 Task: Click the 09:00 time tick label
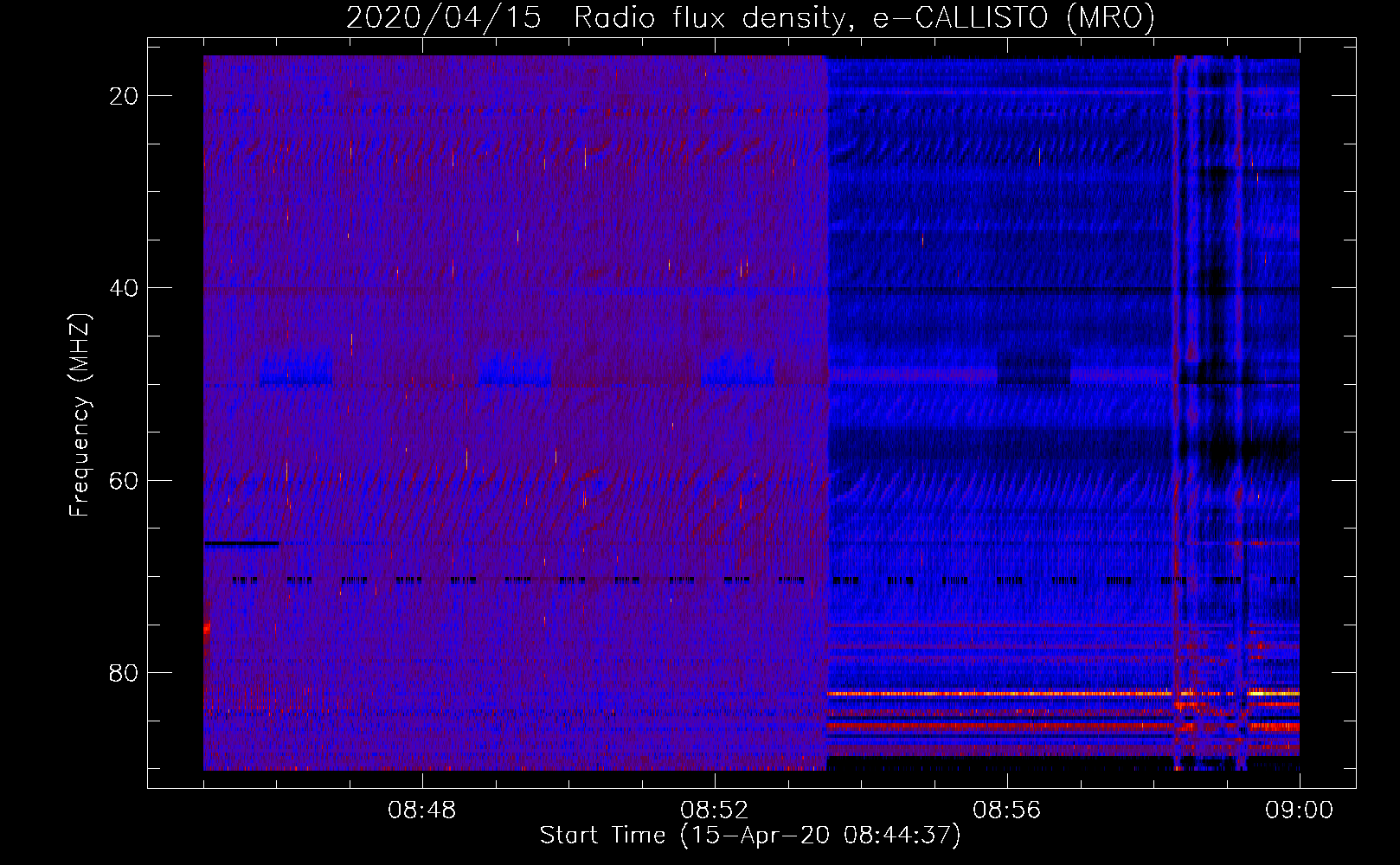tap(1300, 811)
